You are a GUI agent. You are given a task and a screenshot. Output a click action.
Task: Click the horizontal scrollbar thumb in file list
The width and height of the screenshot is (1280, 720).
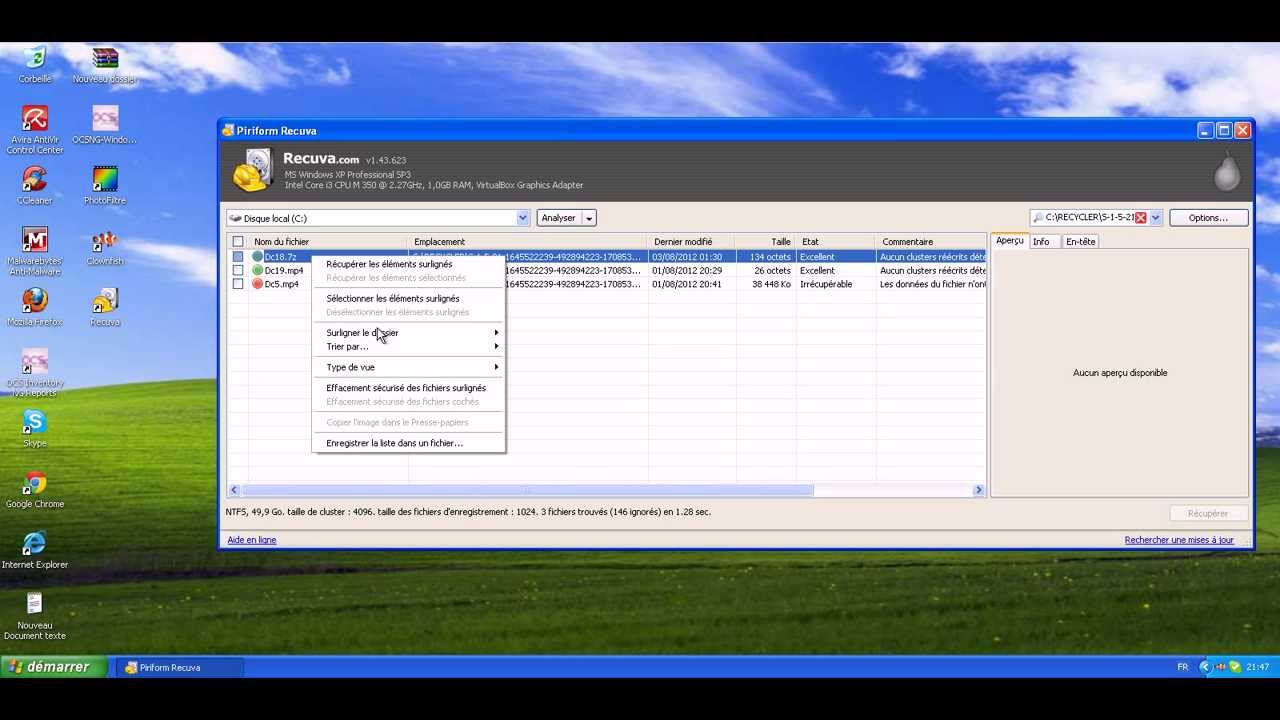[x=527, y=490]
